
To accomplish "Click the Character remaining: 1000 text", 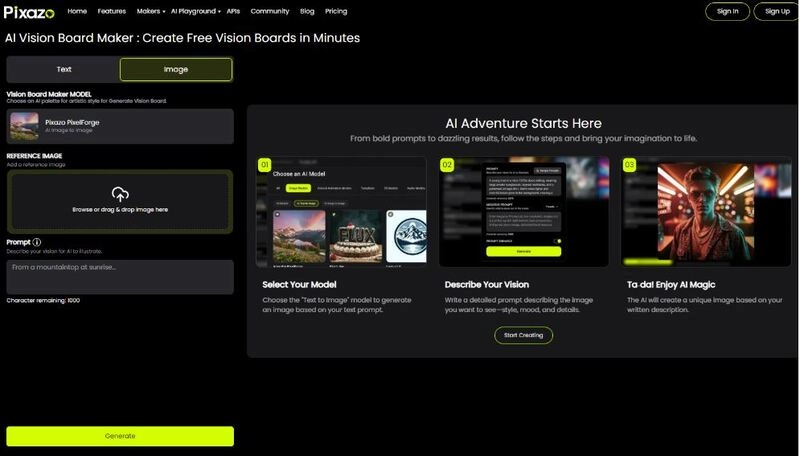I will point(43,300).
